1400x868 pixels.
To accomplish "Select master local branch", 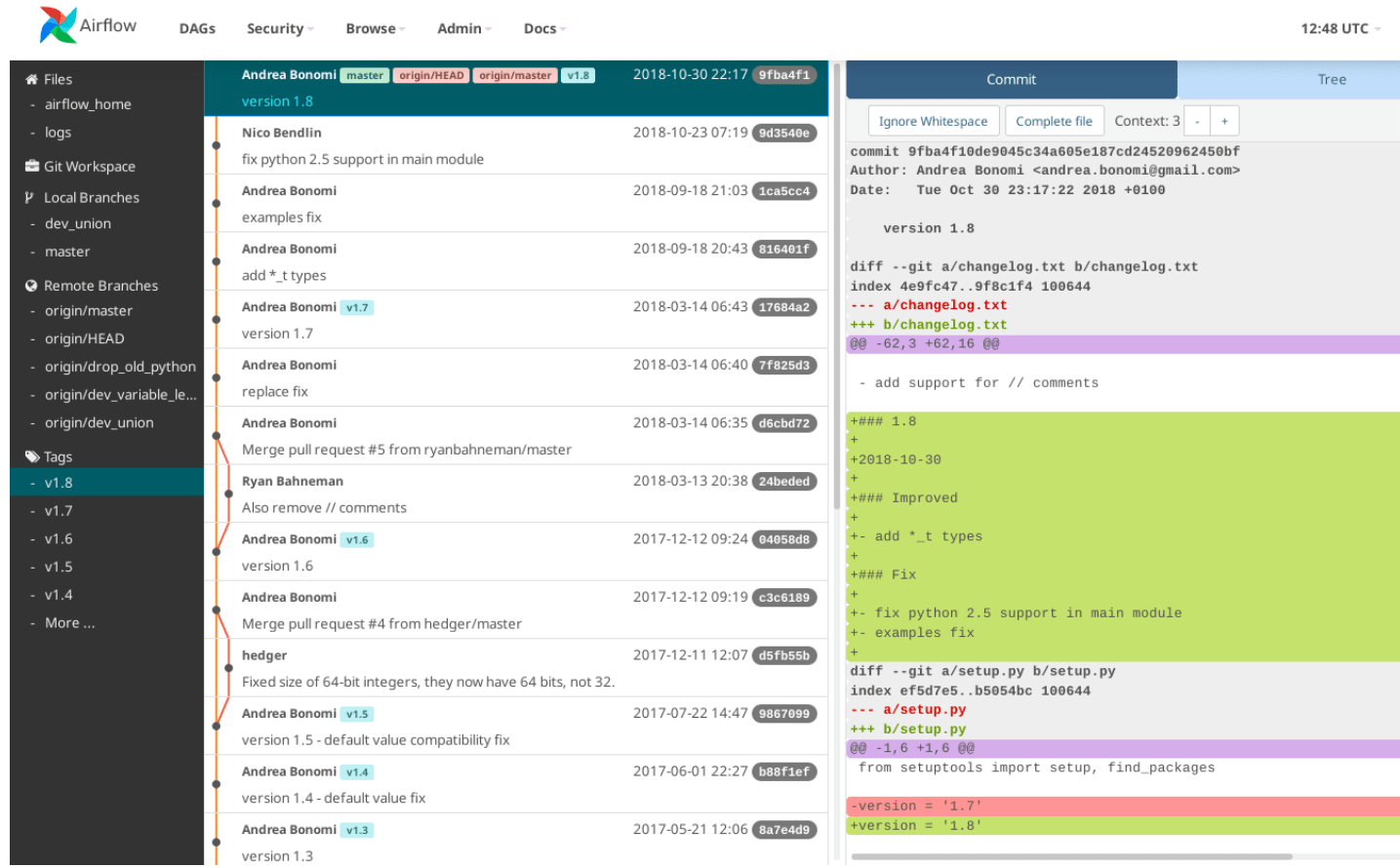I will (x=67, y=252).
